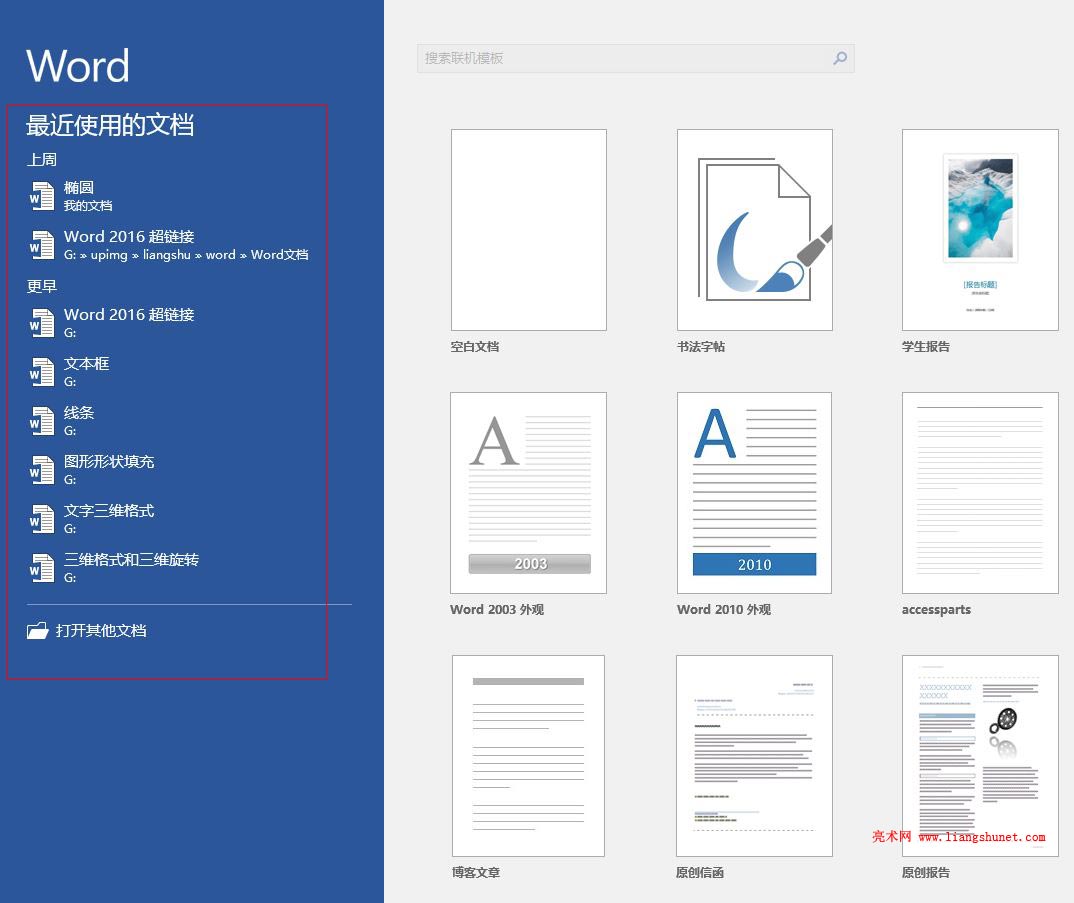The width and height of the screenshot is (1074, 903).
Task: Choose the 书法字帖 template
Action: [x=754, y=230]
